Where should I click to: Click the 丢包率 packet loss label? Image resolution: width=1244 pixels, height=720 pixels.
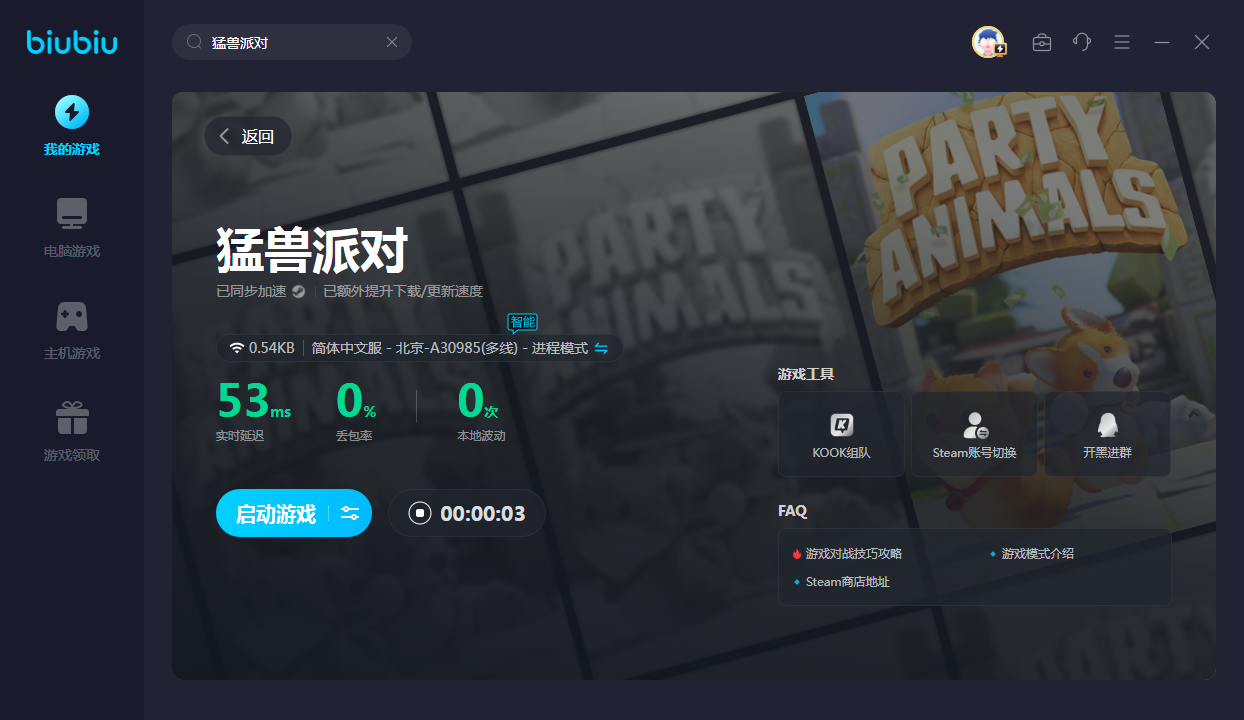point(354,436)
